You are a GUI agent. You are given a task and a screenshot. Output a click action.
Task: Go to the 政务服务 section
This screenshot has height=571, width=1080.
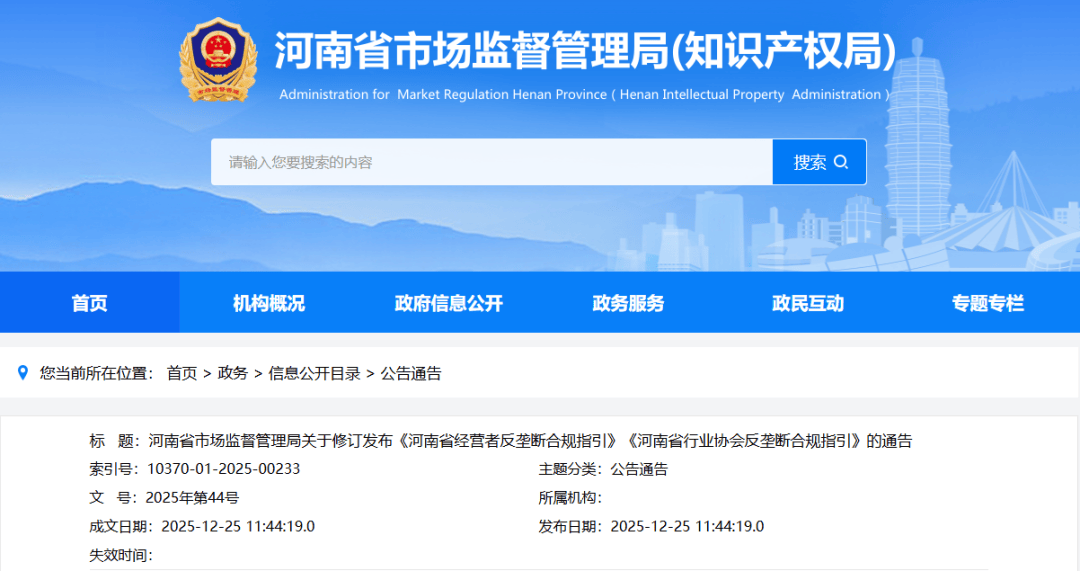tap(628, 303)
